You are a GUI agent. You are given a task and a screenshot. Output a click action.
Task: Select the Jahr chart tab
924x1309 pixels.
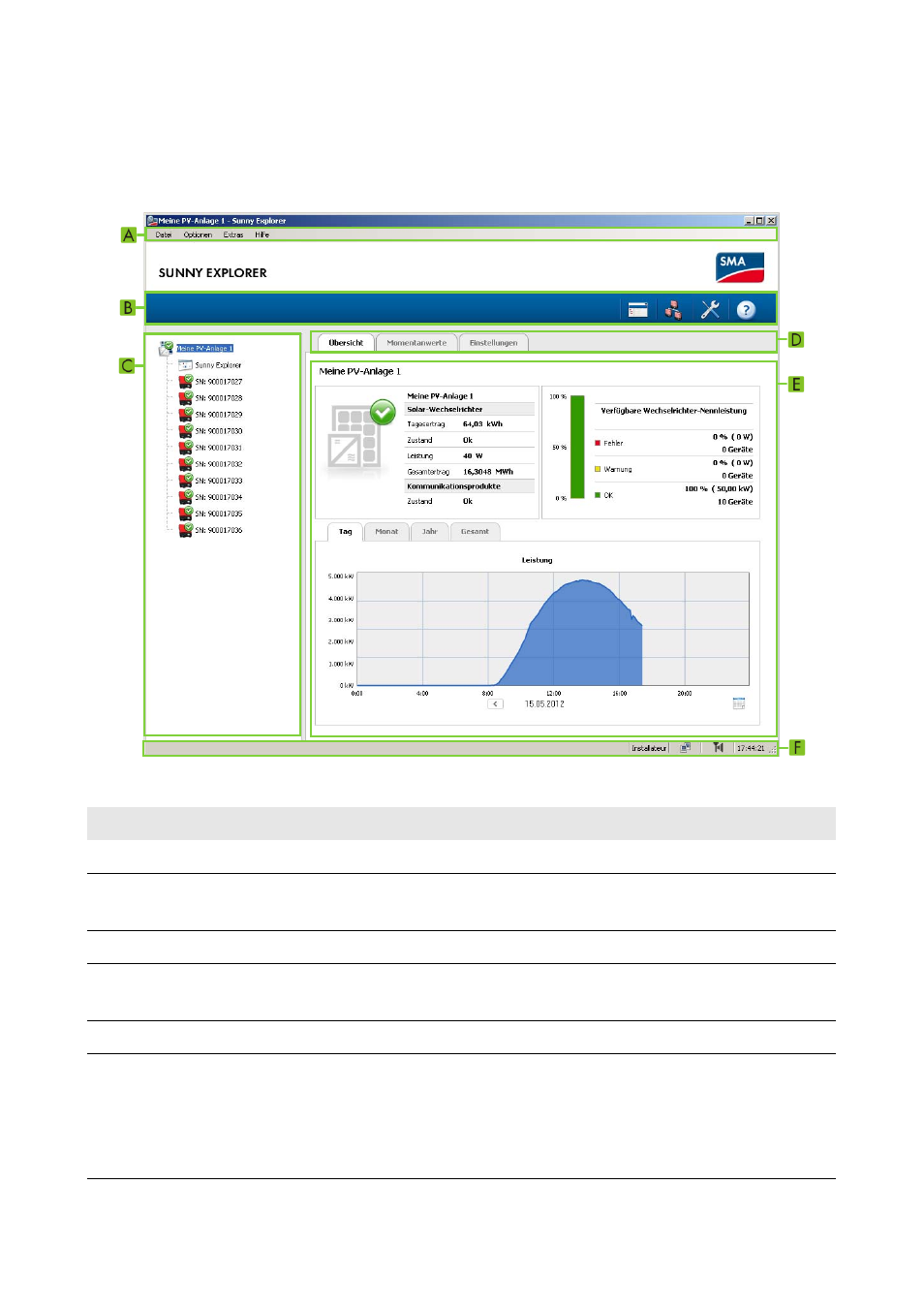pyautogui.click(x=429, y=532)
